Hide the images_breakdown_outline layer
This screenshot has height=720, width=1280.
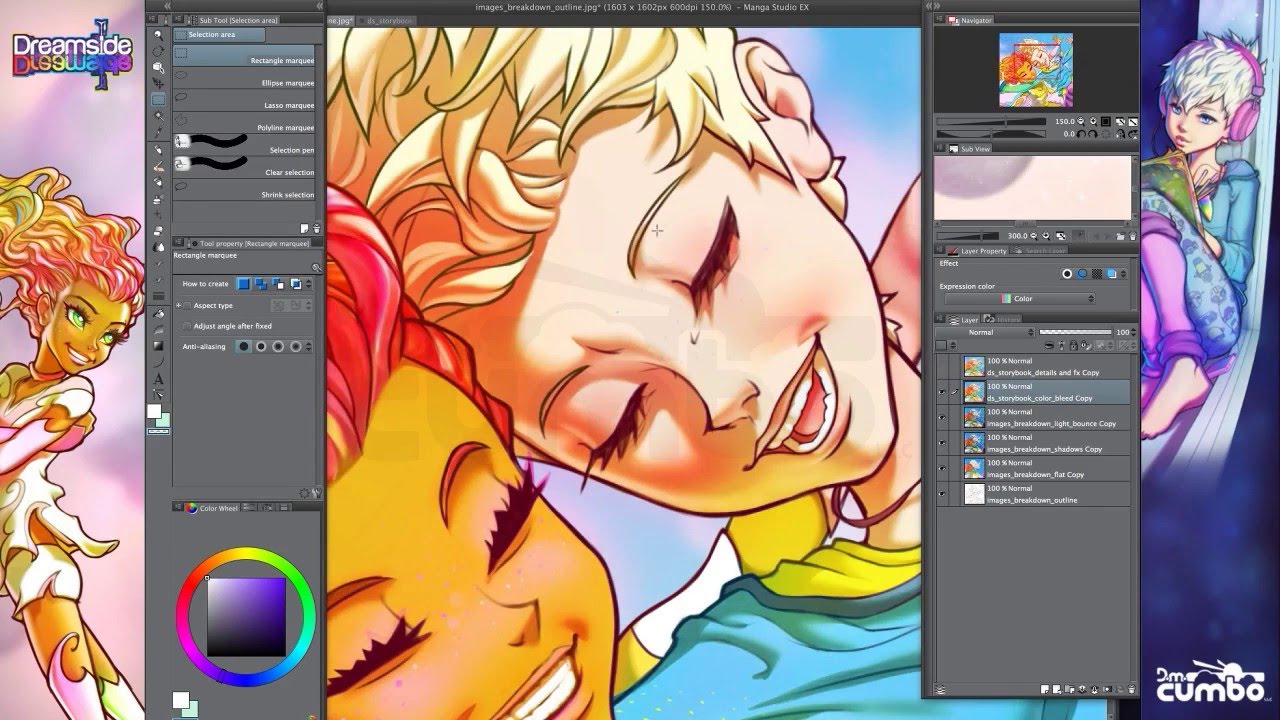(x=941, y=494)
